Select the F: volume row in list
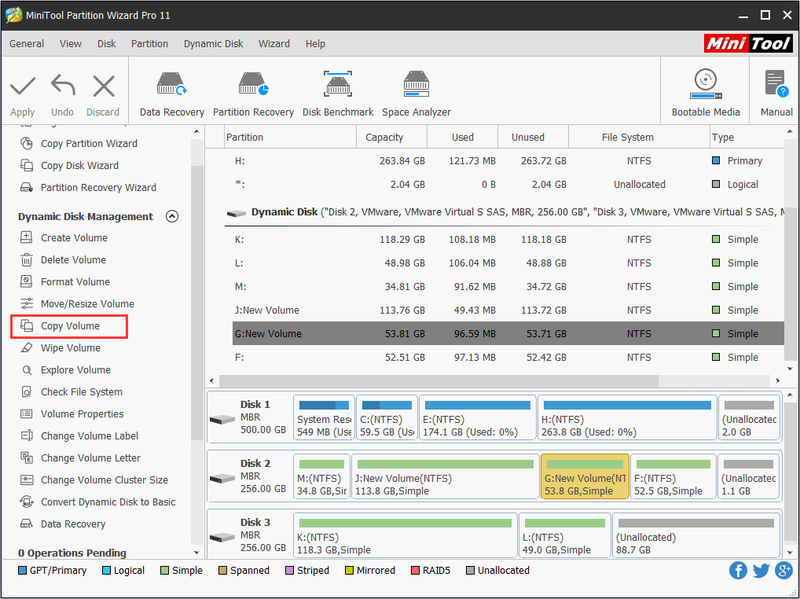The height and width of the screenshot is (599, 800). [x=508, y=357]
